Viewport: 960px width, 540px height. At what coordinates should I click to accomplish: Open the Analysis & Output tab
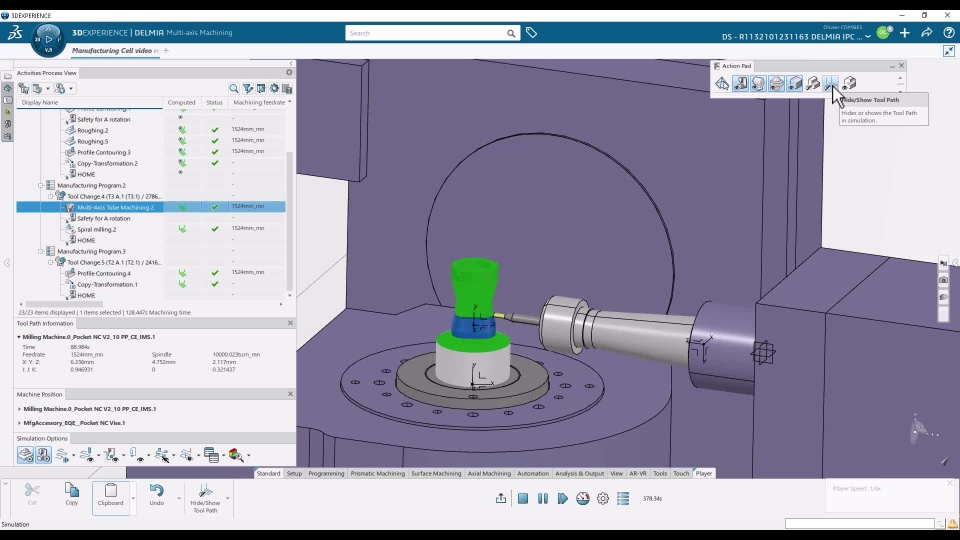point(579,474)
